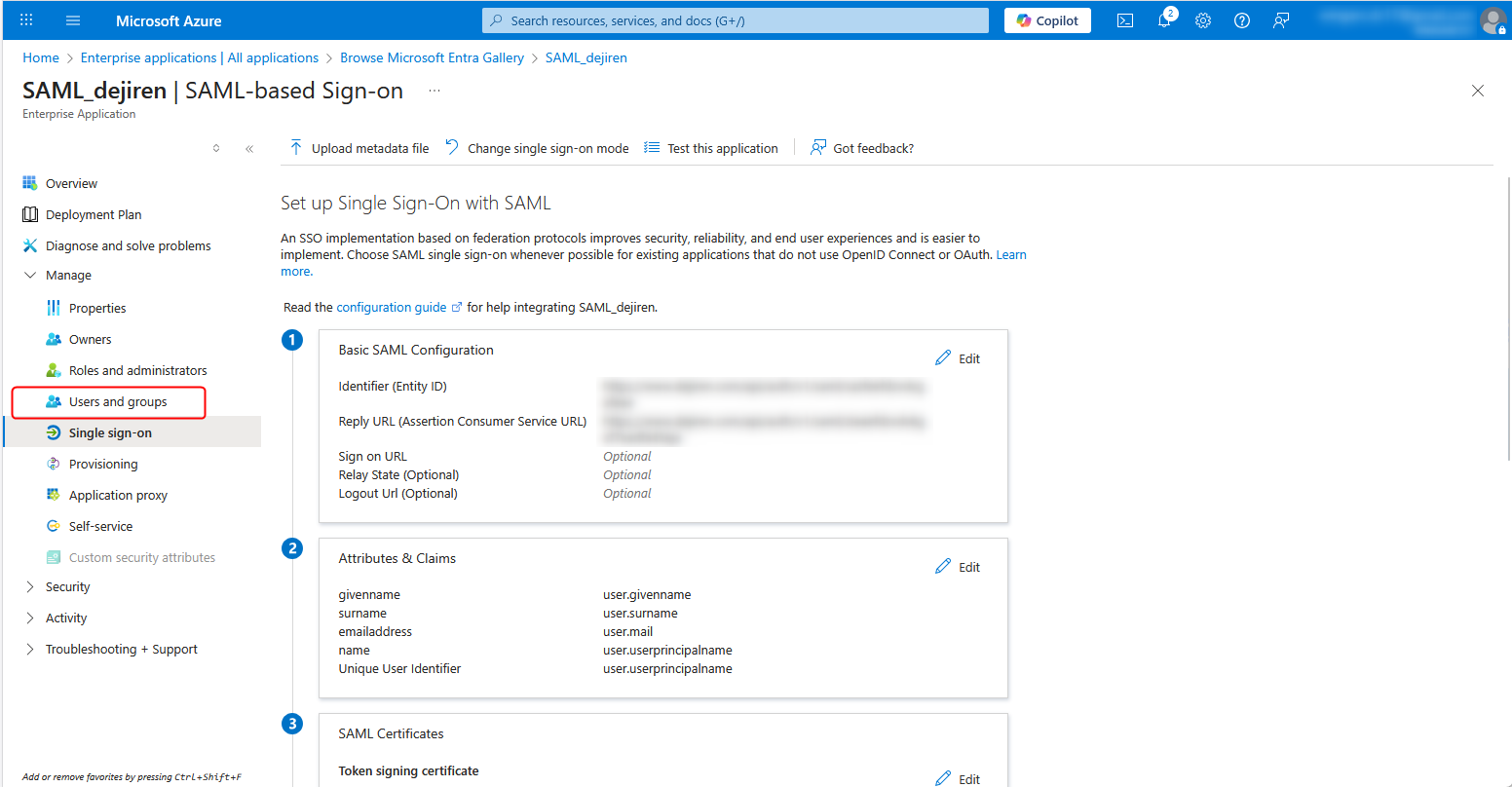Click the Test this application list icon
This screenshot has width=1512, height=787.
(x=652, y=147)
